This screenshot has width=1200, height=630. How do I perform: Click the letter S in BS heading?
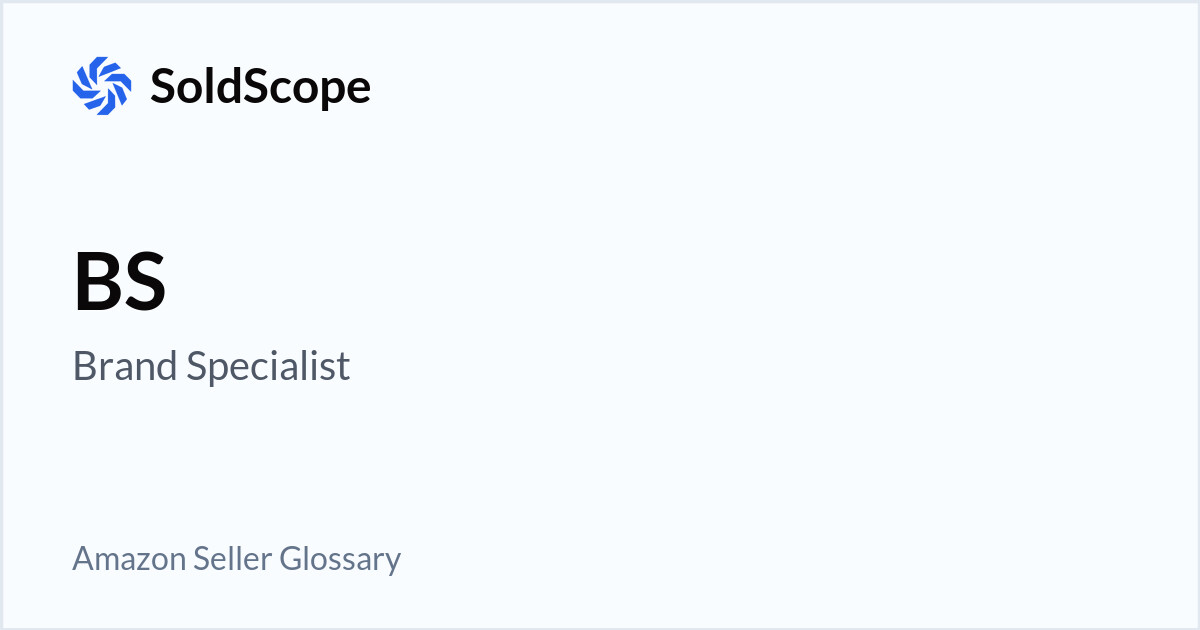click(144, 283)
